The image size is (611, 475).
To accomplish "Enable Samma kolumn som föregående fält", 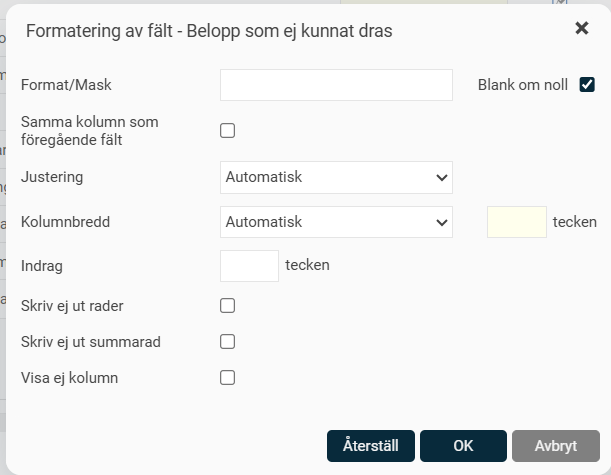I will pos(228,130).
